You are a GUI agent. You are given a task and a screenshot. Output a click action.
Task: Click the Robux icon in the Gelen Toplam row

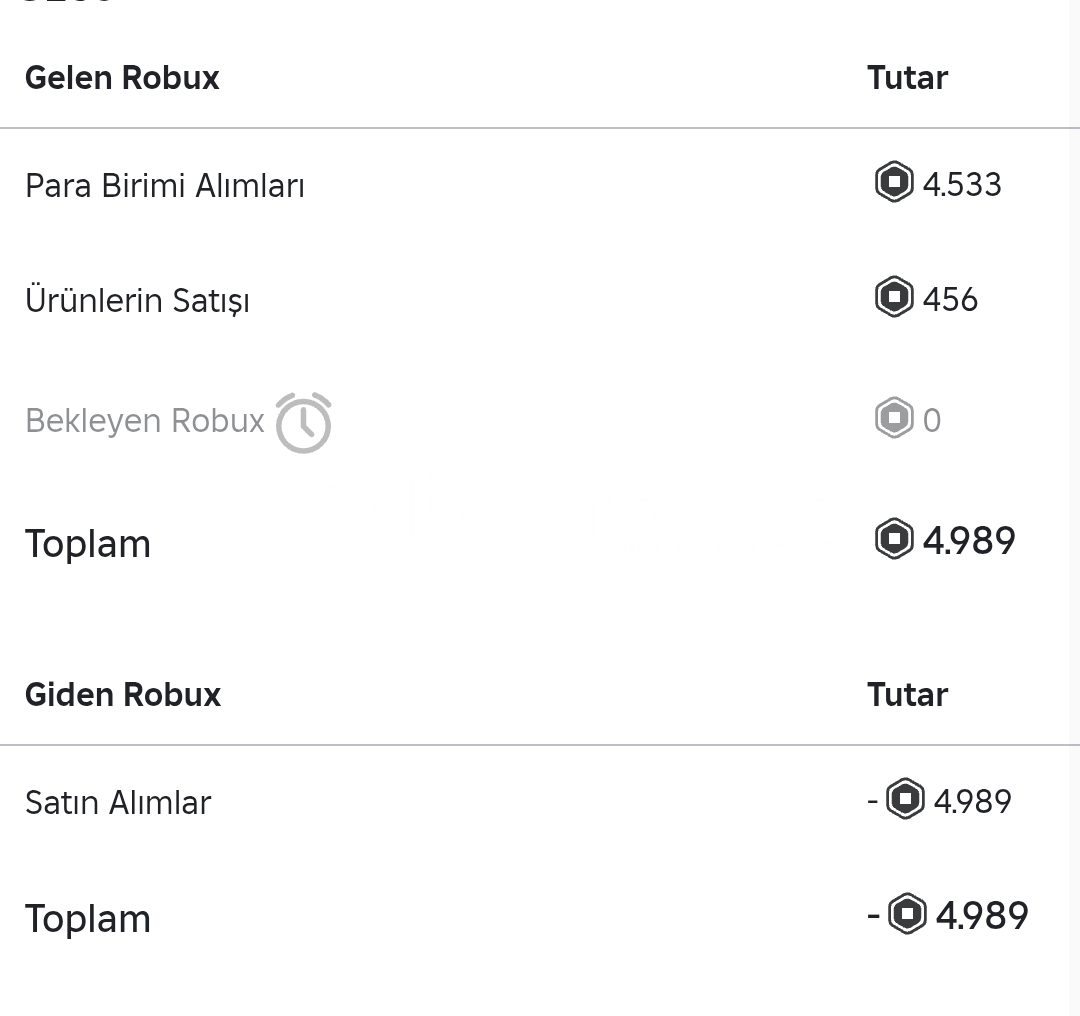coord(894,538)
